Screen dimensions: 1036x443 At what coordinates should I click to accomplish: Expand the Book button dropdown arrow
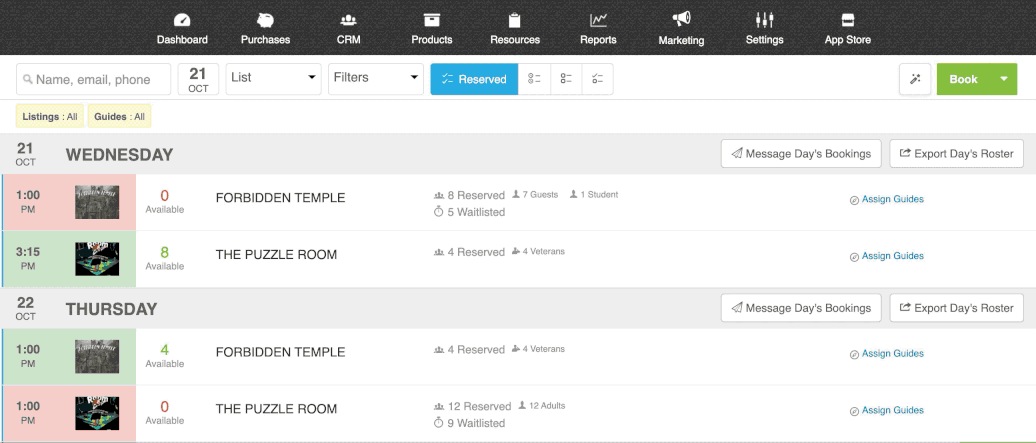(1004, 79)
